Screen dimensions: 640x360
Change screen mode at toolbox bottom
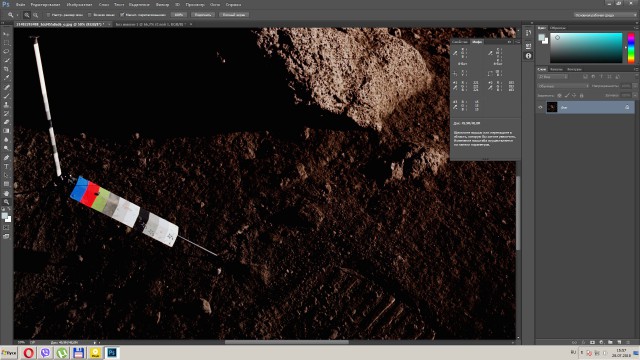(x=6, y=236)
